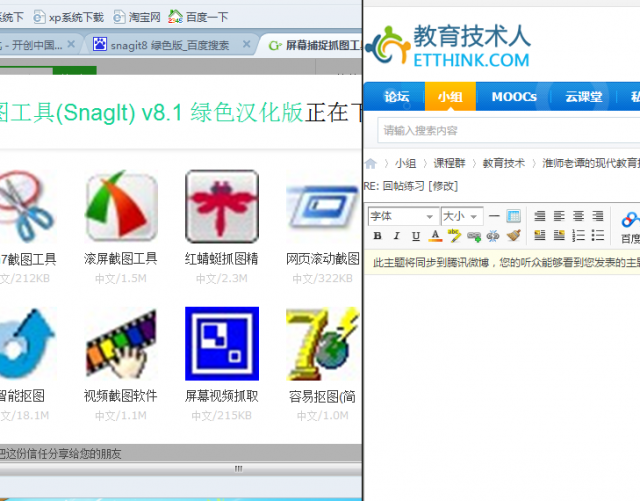Open the 字体 font dropdown
Viewport: 640px width, 501px height.
point(402,216)
